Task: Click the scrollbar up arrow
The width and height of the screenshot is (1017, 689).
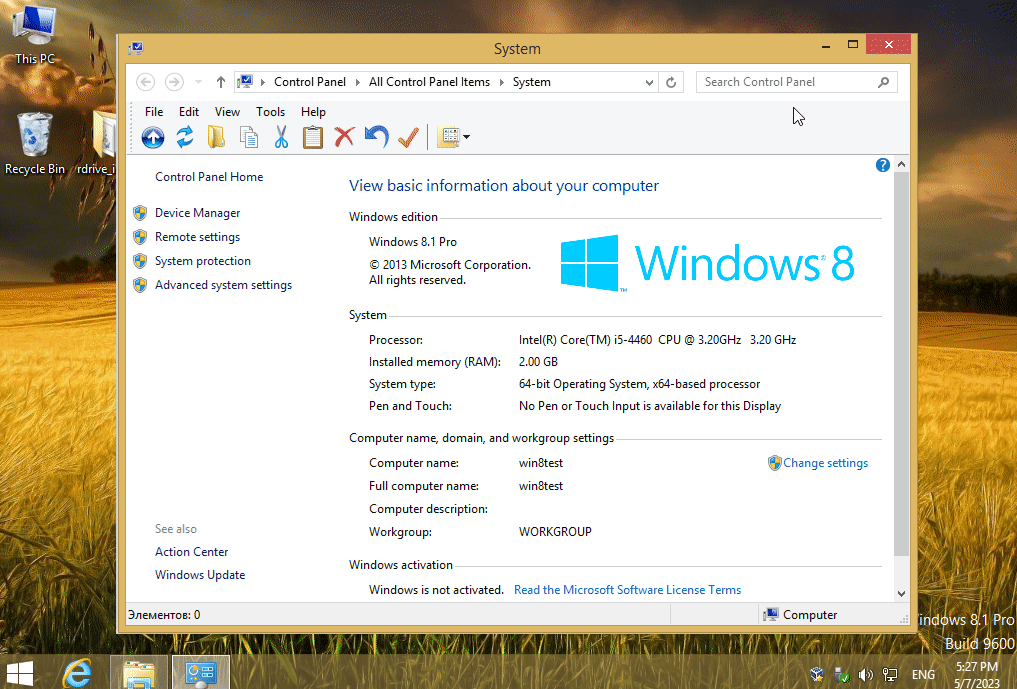Action: (x=901, y=165)
